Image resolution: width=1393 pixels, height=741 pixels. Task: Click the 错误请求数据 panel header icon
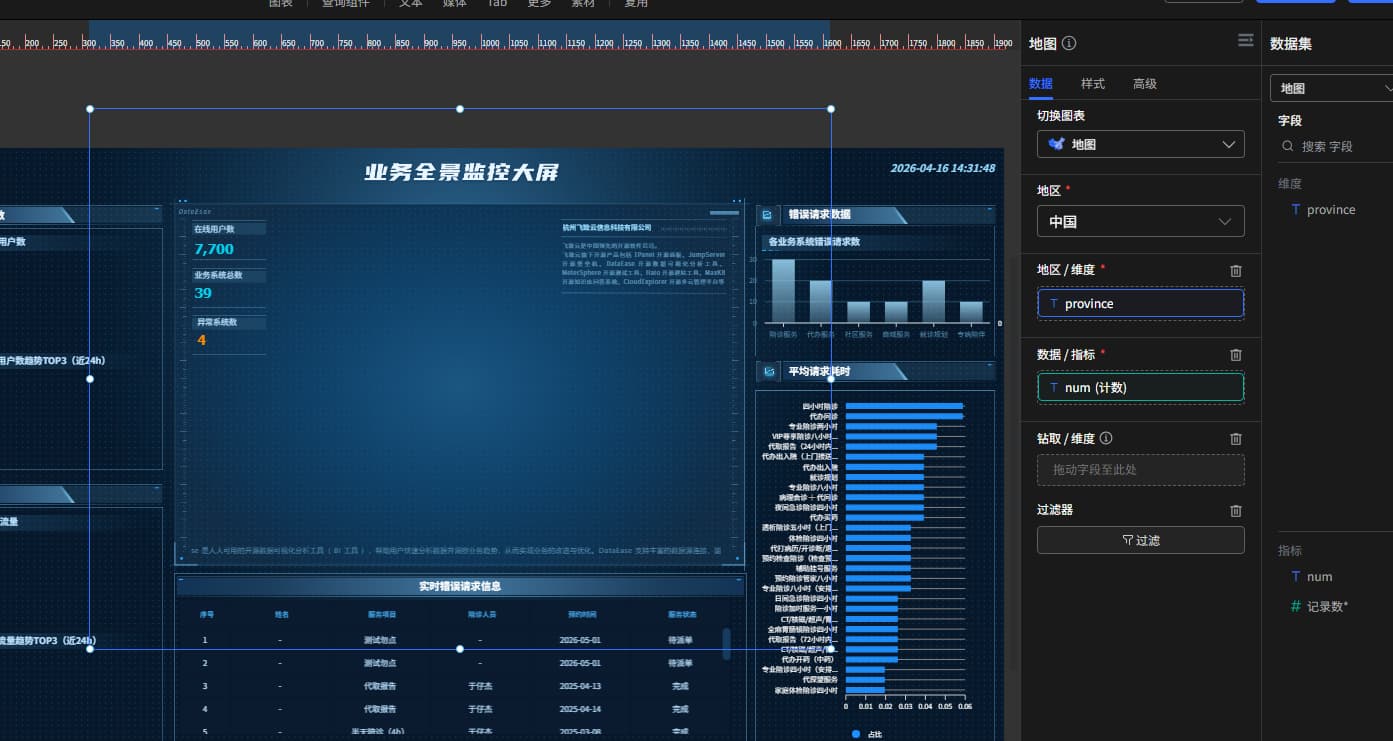[x=767, y=215]
